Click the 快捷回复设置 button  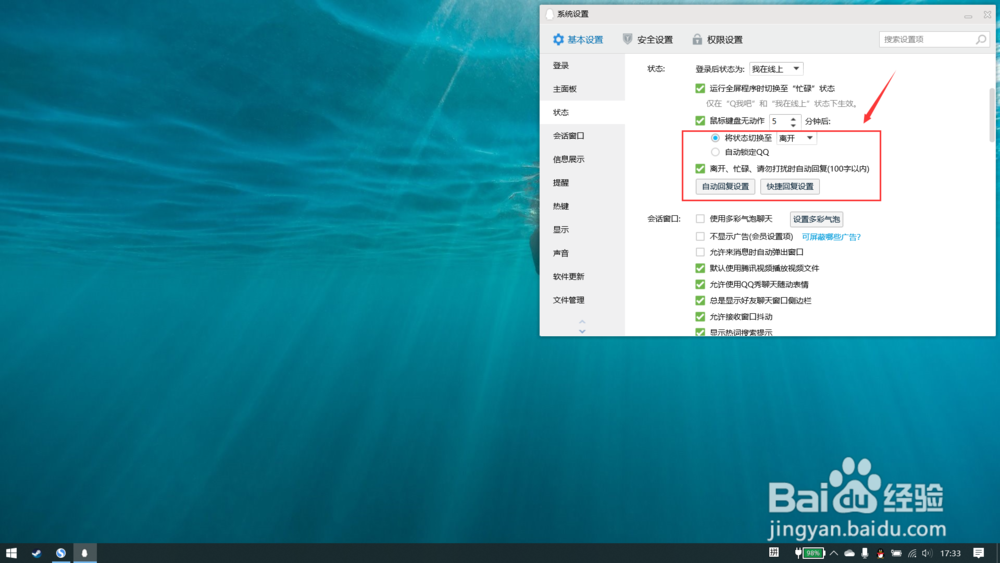[x=790, y=186]
